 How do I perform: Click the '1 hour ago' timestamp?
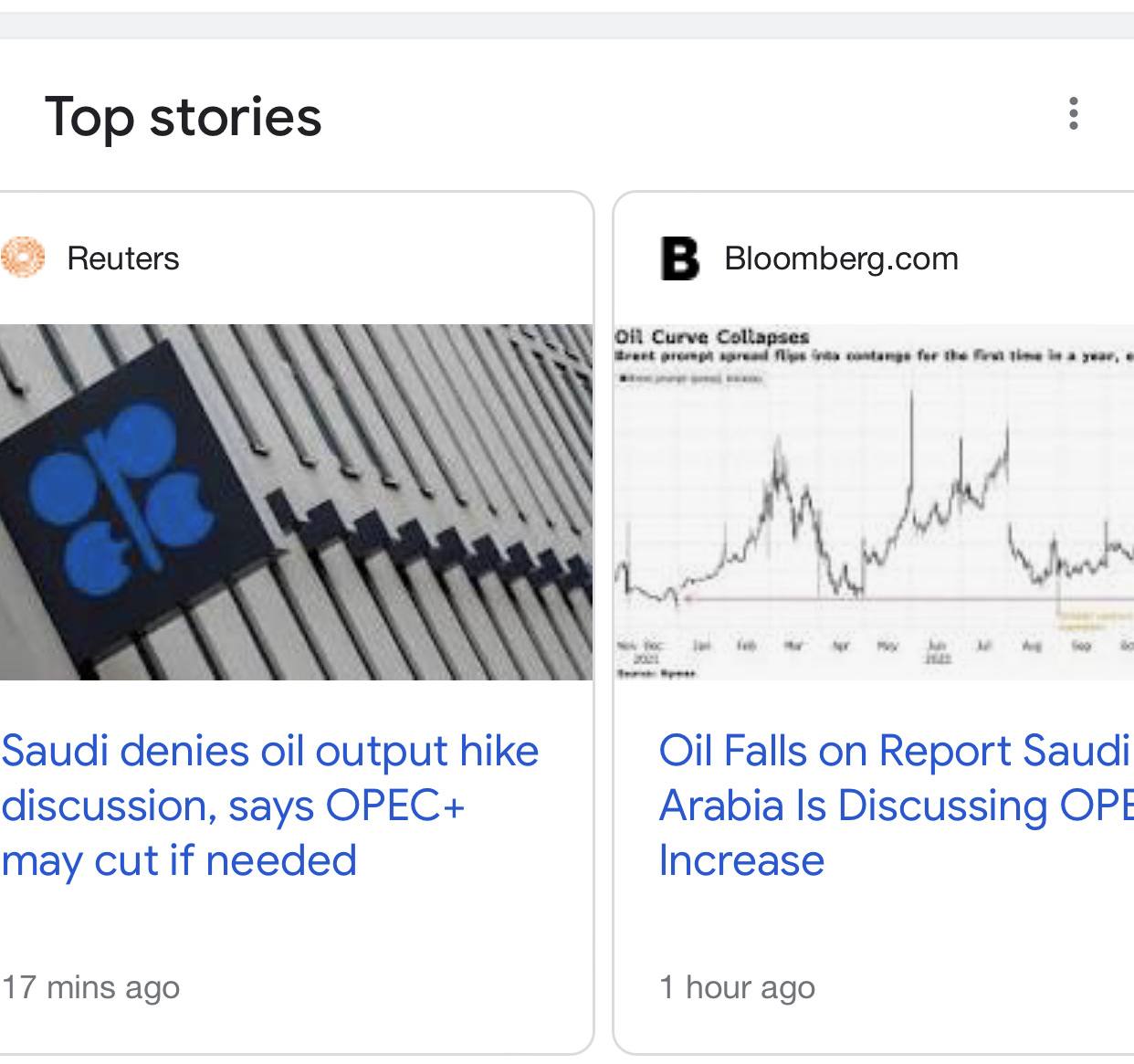point(737,987)
